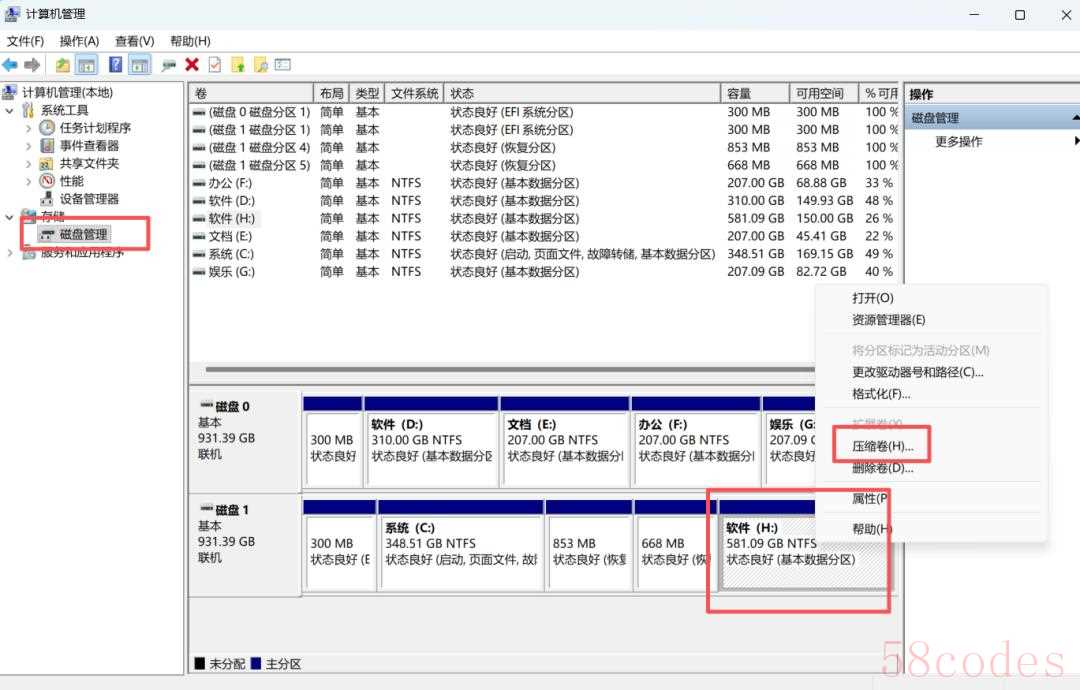Click the checkmark properties toolbar icon

(215, 65)
